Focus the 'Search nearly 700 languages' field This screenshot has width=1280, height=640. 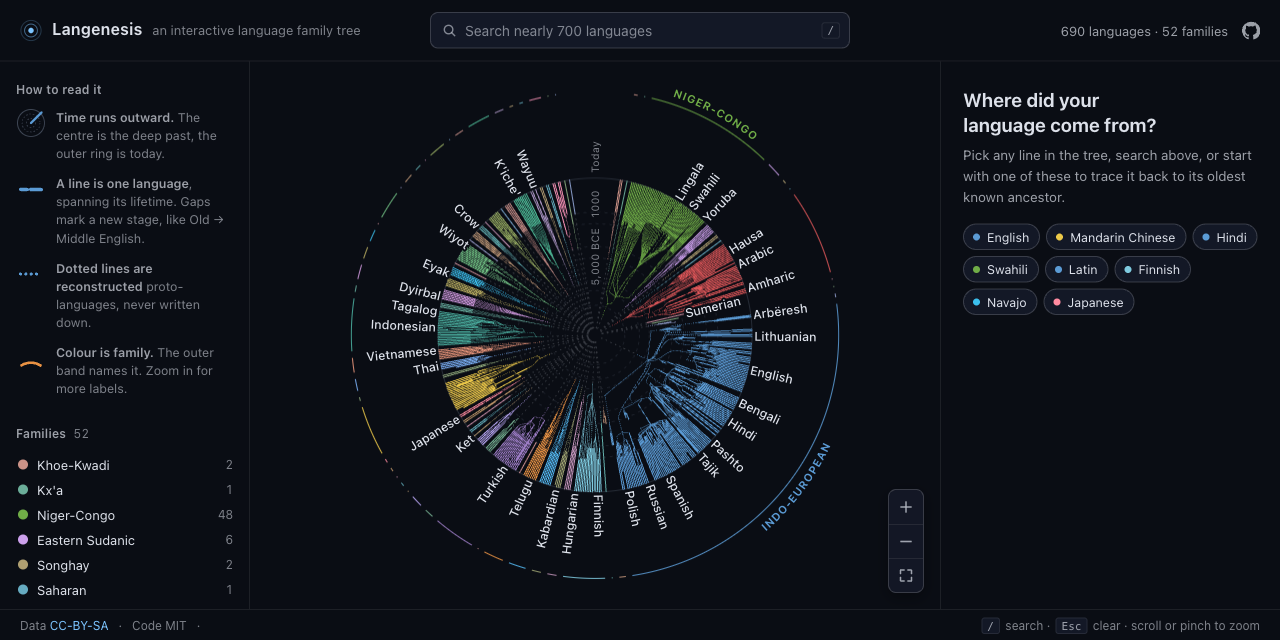[640, 30]
